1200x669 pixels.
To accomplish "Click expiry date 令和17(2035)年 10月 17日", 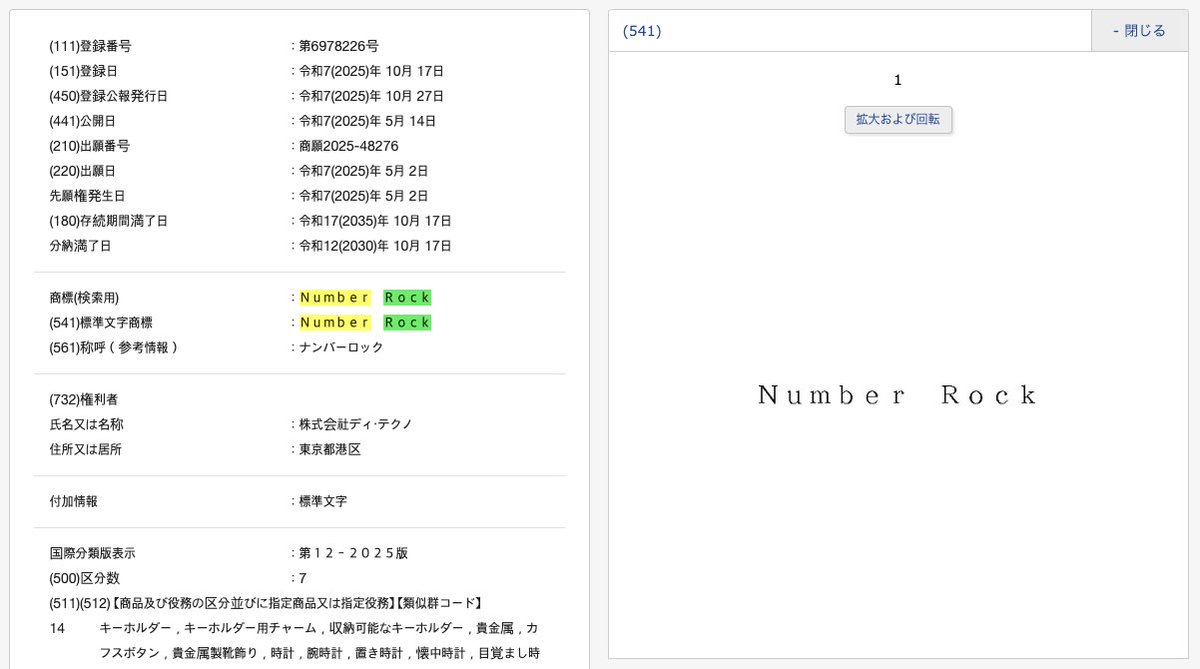I will click(x=375, y=221).
